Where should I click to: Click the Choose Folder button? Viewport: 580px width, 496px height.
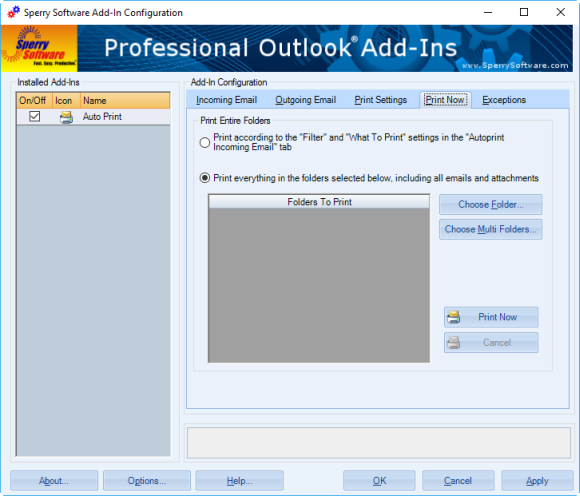(x=490, y=205)
